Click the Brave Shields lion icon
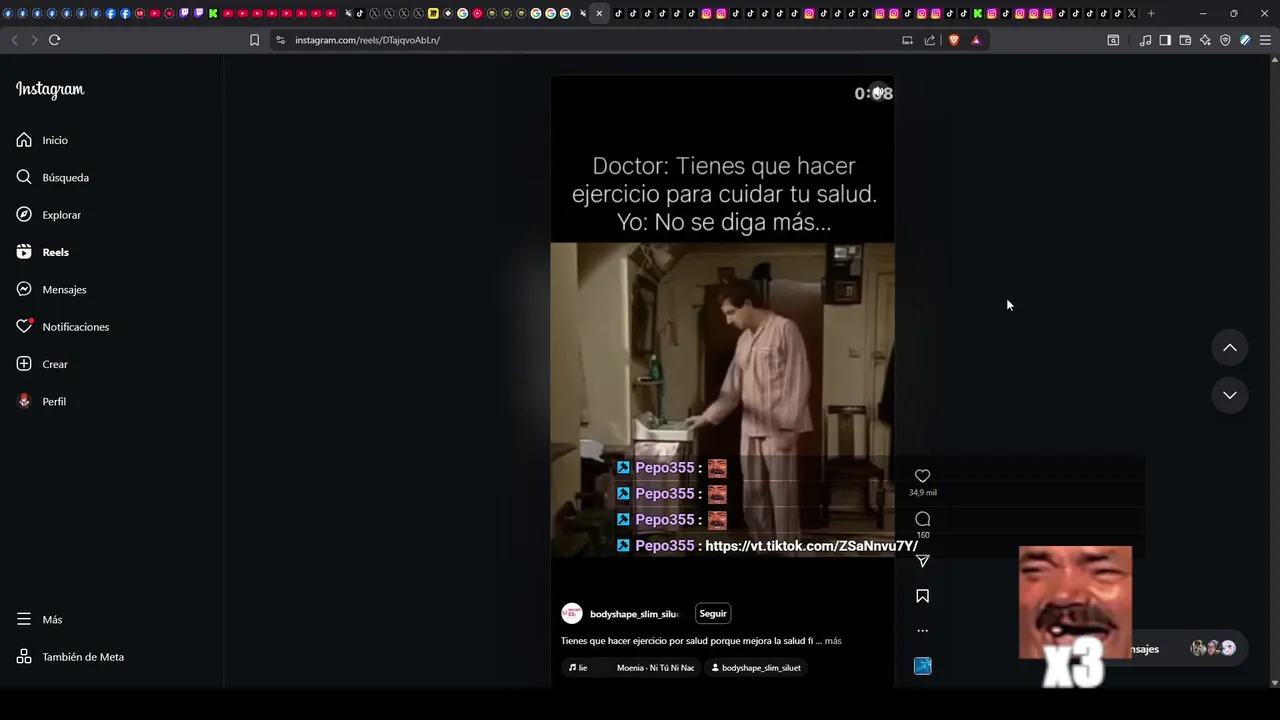This screenshot has width=1280, height=720. tap(953, 40)
